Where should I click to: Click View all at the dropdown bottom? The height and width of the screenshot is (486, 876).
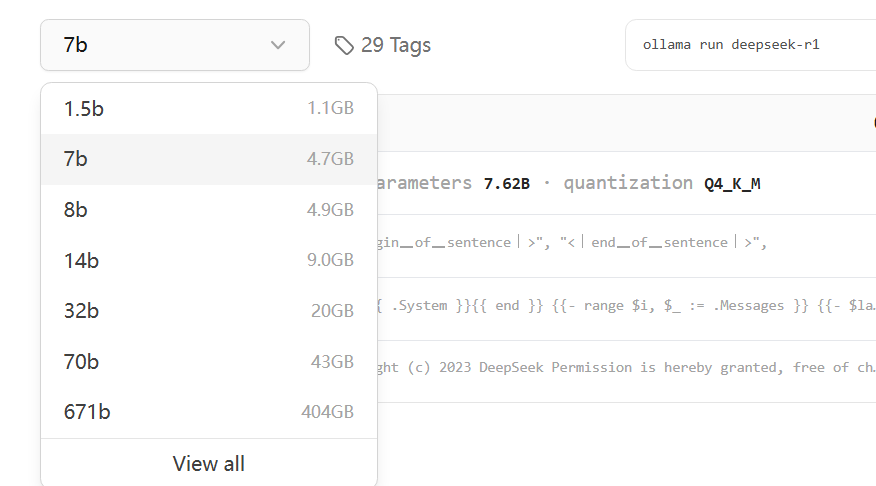[x=208, y=464]
